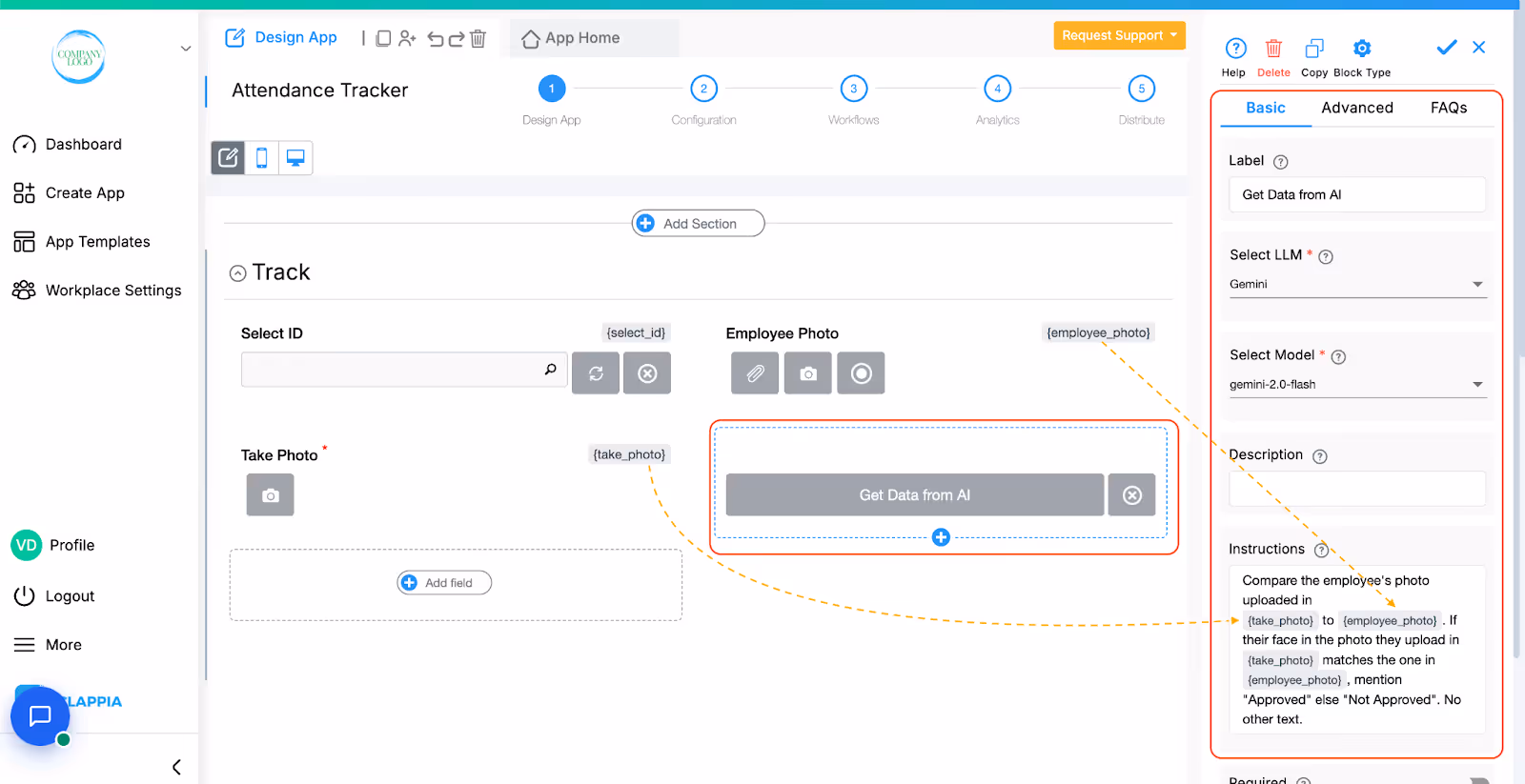The image size is (1525, 784).
Task: Open the Profile page
Action: (53, 545)
